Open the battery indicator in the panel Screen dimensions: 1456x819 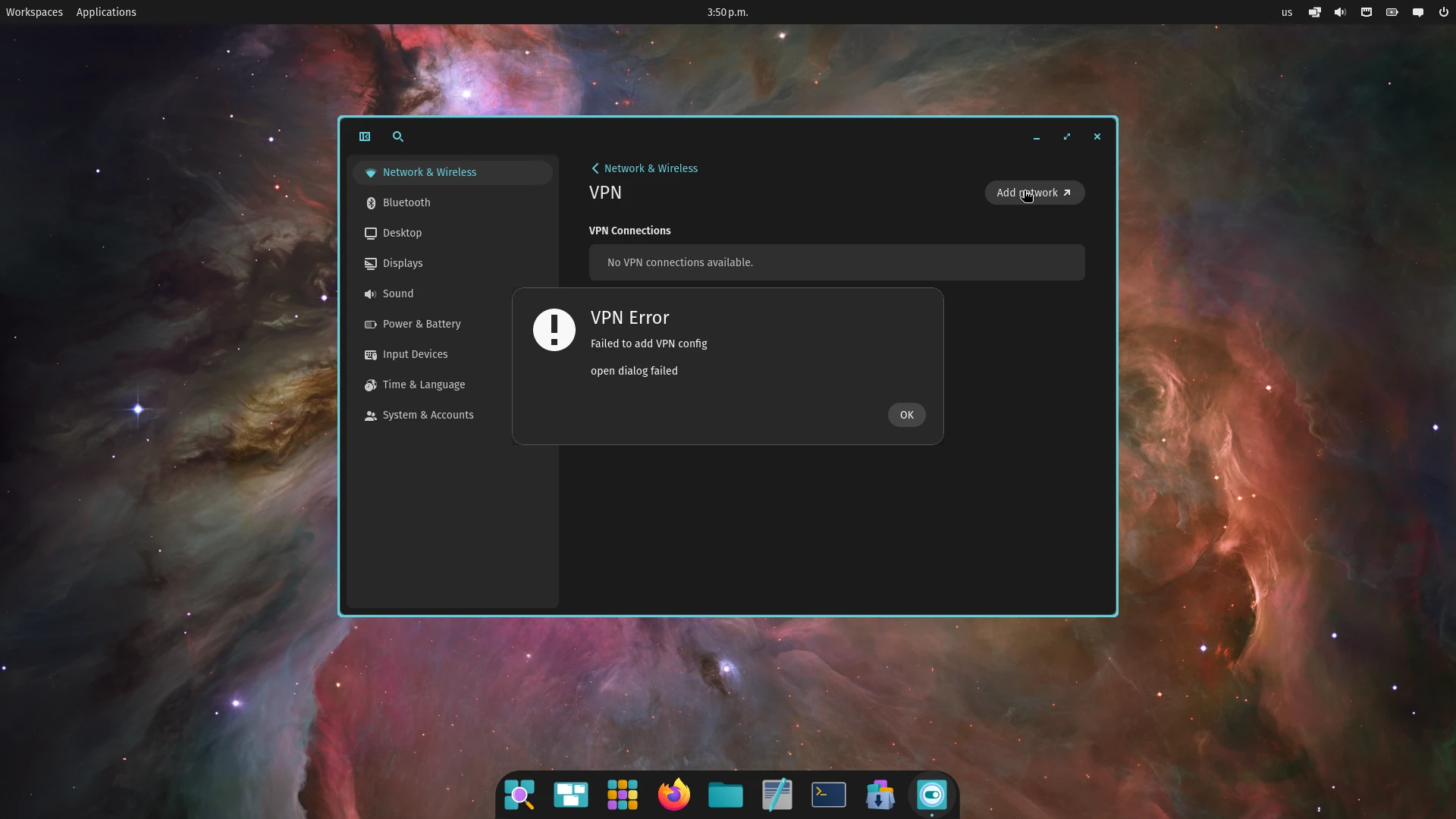pos(1392,12)
